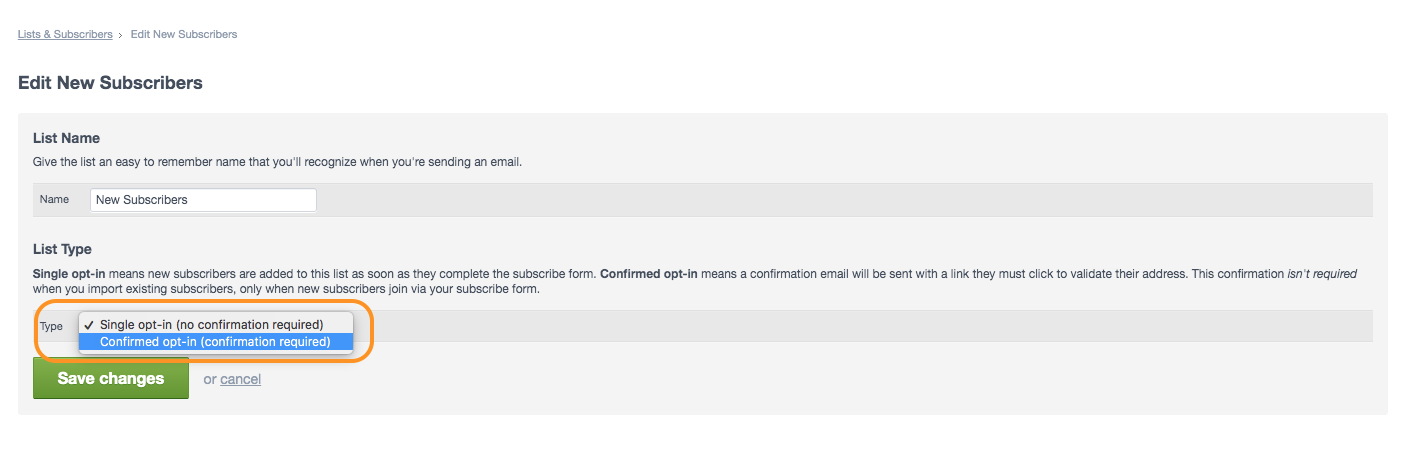Image resolution: width=1407 pixels, height=465 pixels.
Task: Click the Save changes button
Action: (x=111, y=379)
